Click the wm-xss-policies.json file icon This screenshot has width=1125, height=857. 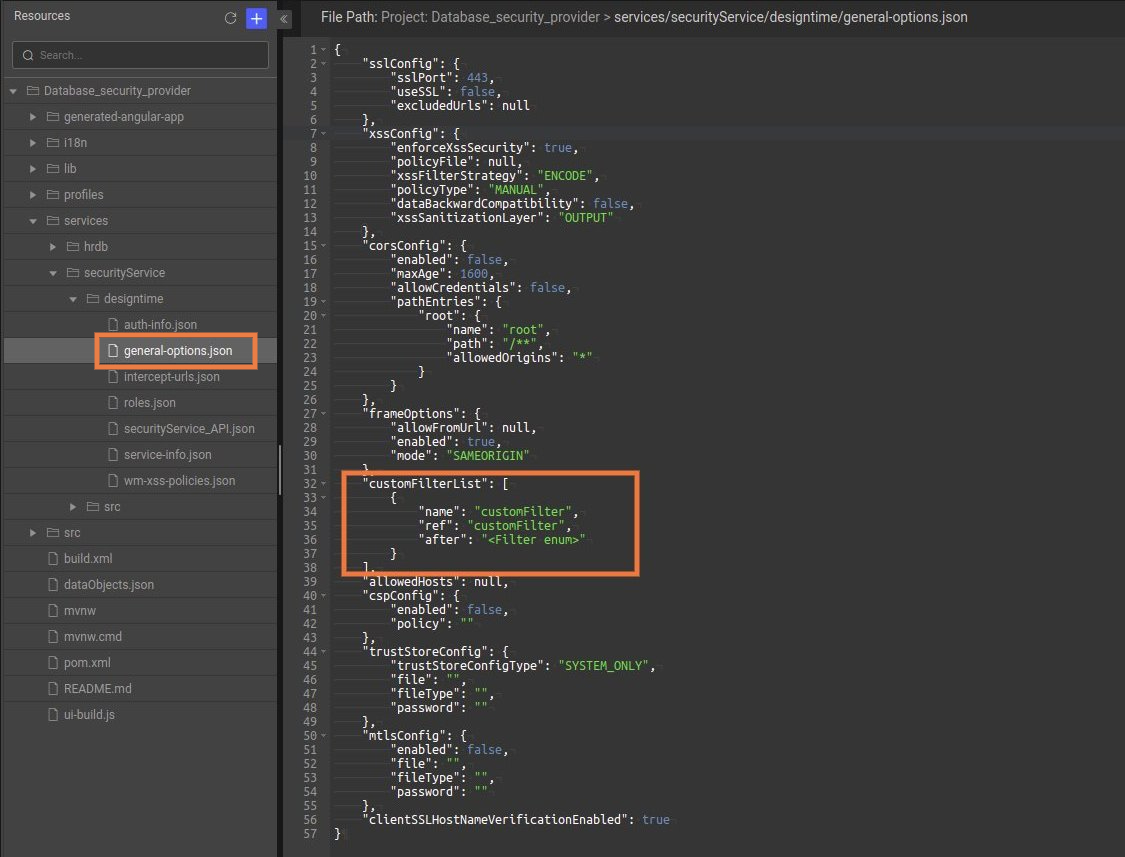110,481
